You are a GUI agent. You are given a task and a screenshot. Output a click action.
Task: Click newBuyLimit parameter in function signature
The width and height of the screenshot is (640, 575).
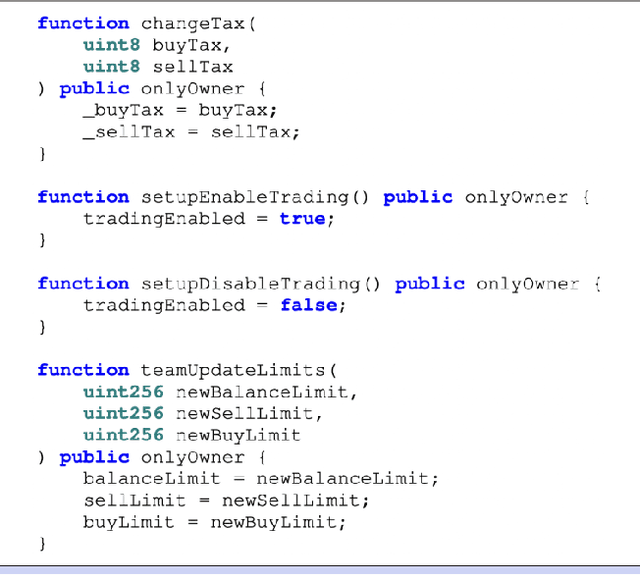click(238, 435)
